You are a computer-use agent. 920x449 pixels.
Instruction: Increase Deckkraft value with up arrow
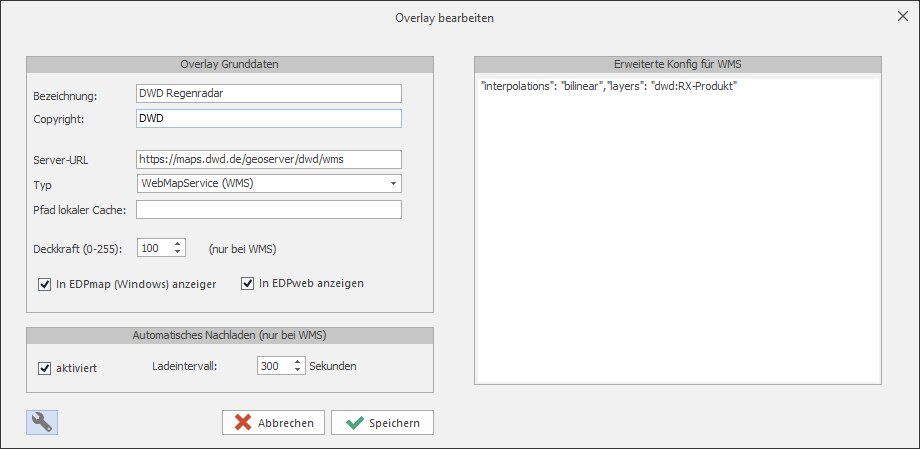(177, 244)
